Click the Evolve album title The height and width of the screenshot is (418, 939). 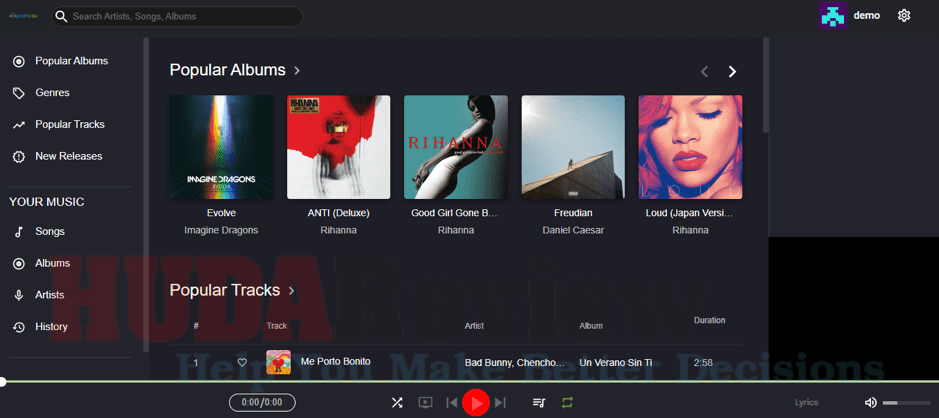222,213
